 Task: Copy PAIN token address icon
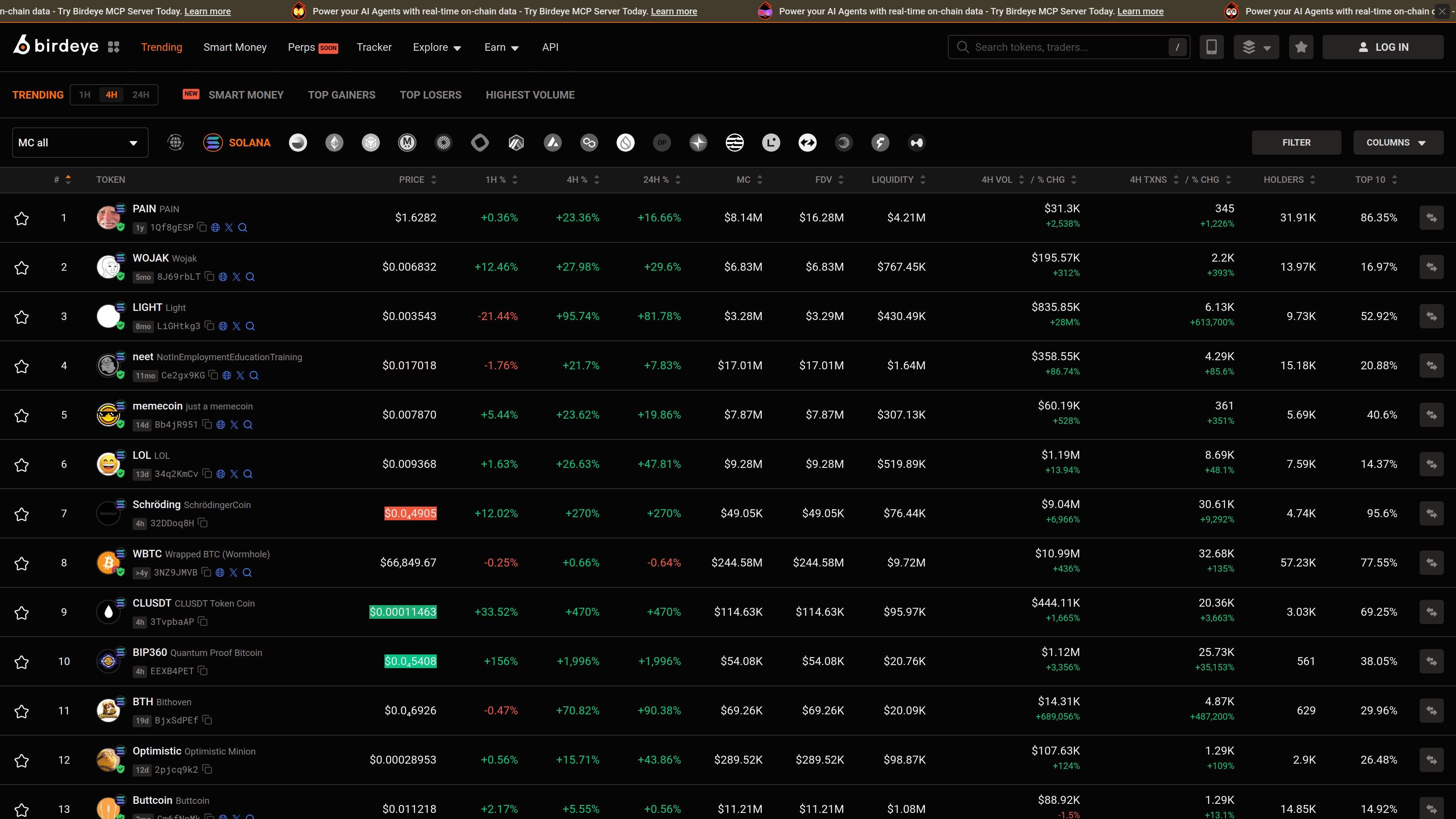[x=202, y=227]
